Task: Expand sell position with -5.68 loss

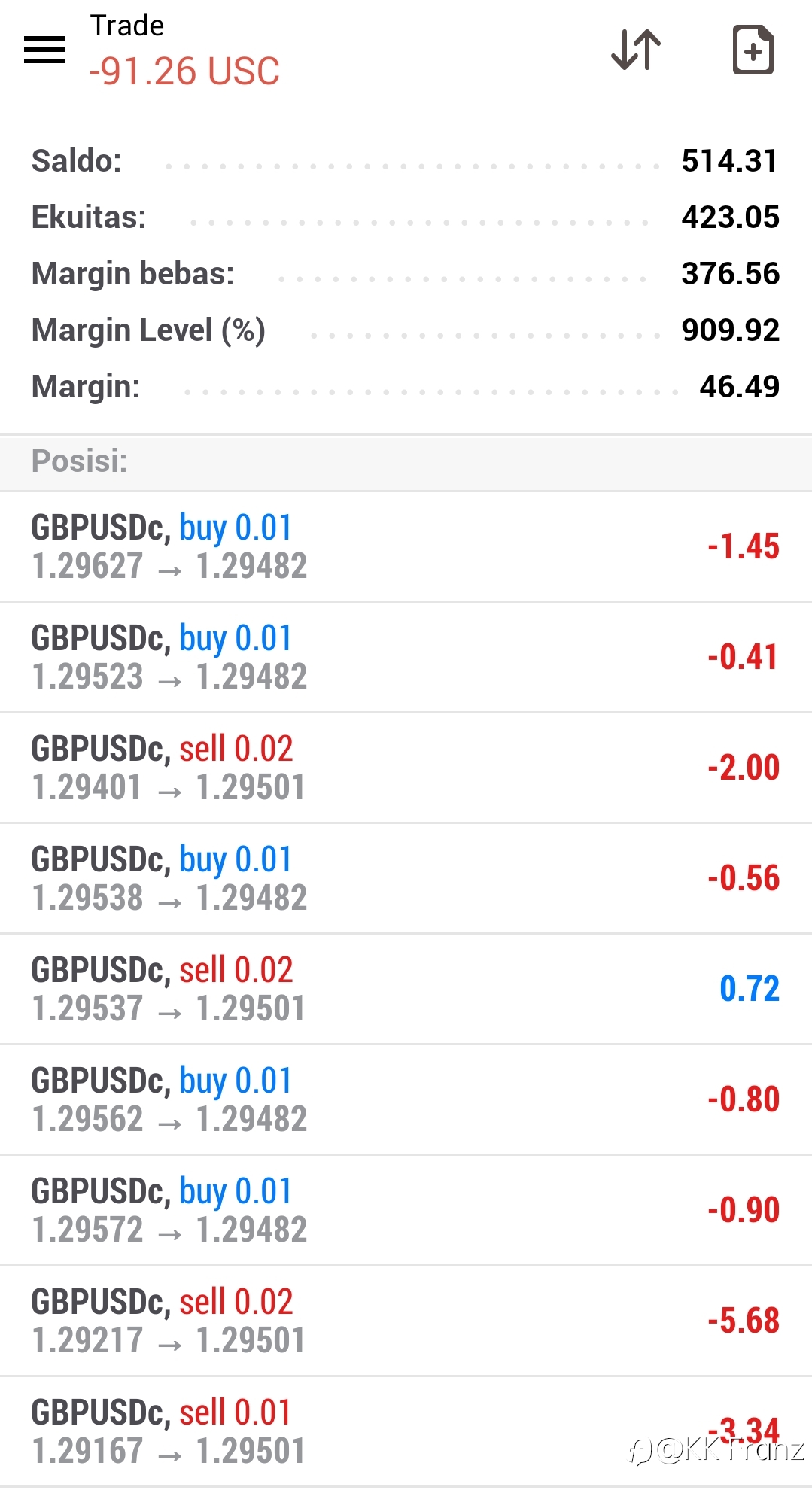Action: (x=406, y=1321)
